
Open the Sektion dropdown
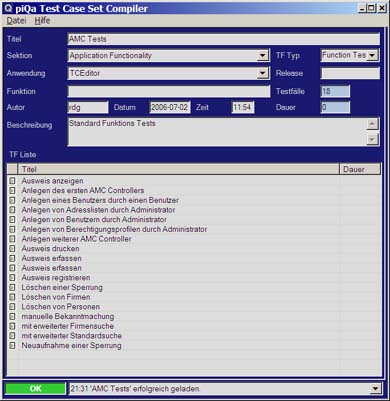[263, 56]
